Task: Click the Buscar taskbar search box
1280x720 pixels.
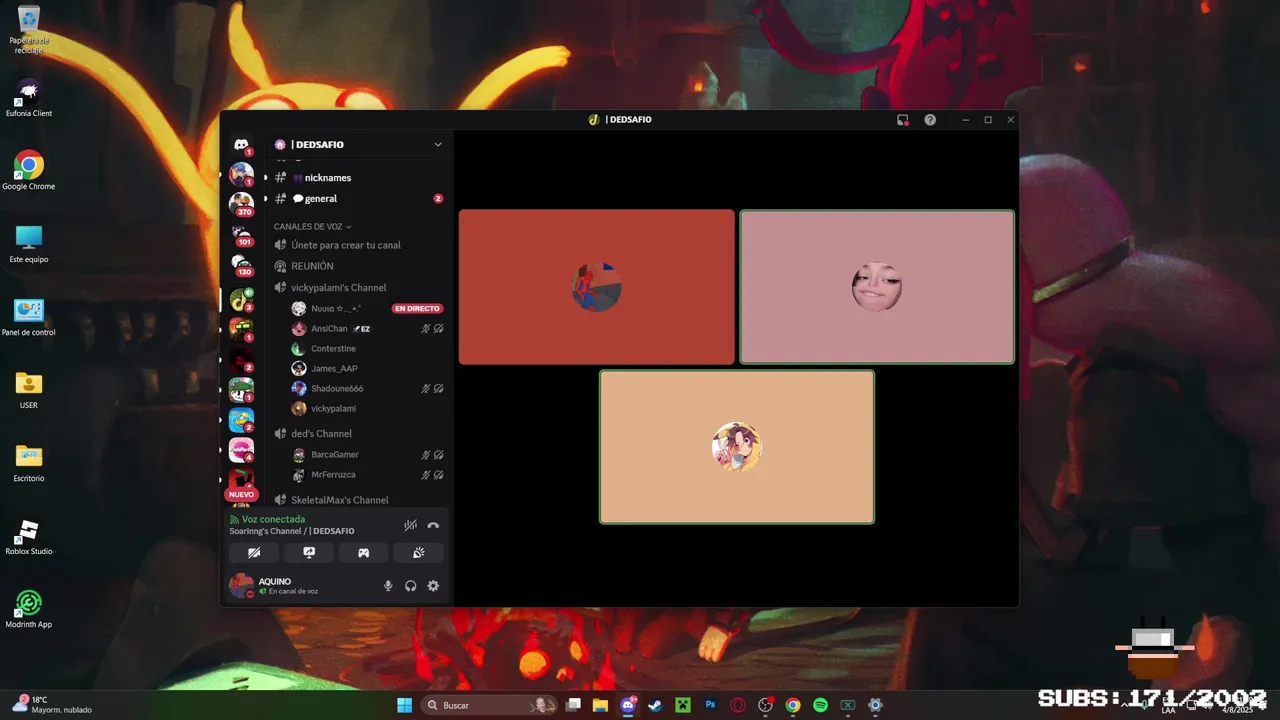Action: tap(489, 705)
